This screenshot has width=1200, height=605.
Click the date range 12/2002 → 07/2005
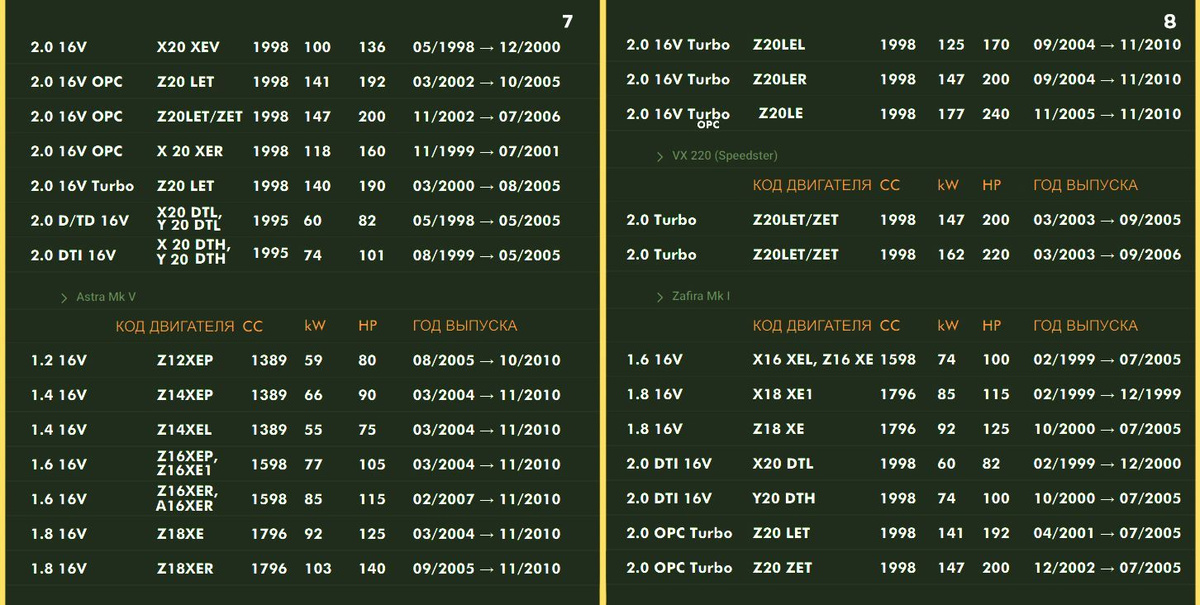click(x=1107, y=568)
